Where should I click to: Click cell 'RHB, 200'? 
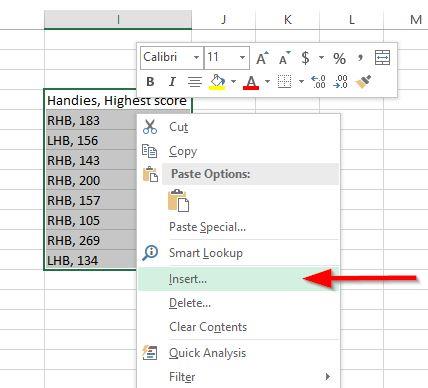[91, 180]
